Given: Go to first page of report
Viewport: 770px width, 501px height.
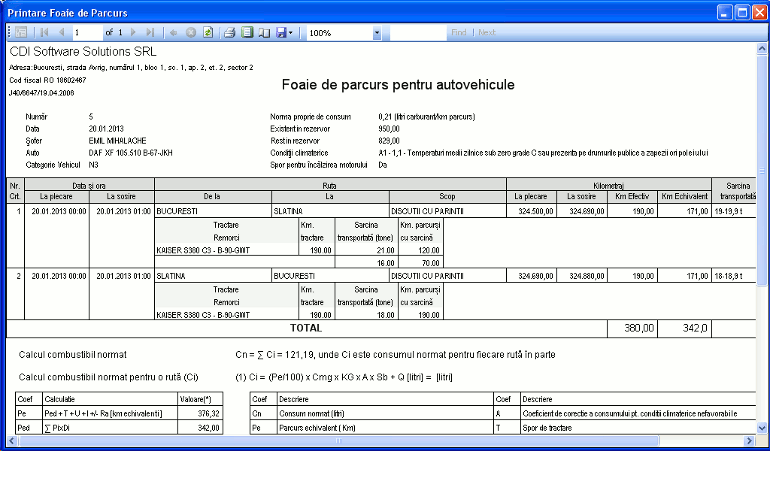Looking at the screenshot, I should [x=44, y=32].
